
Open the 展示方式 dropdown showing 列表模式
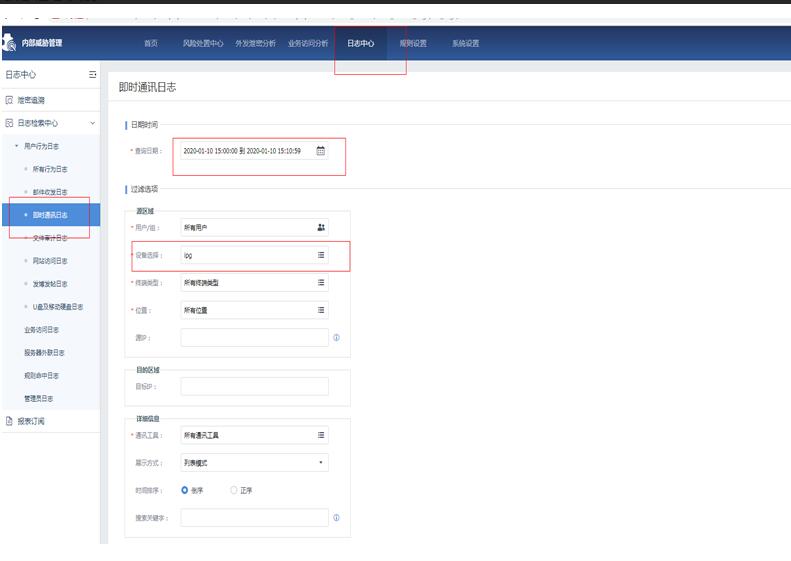click(x=254, y=463)
